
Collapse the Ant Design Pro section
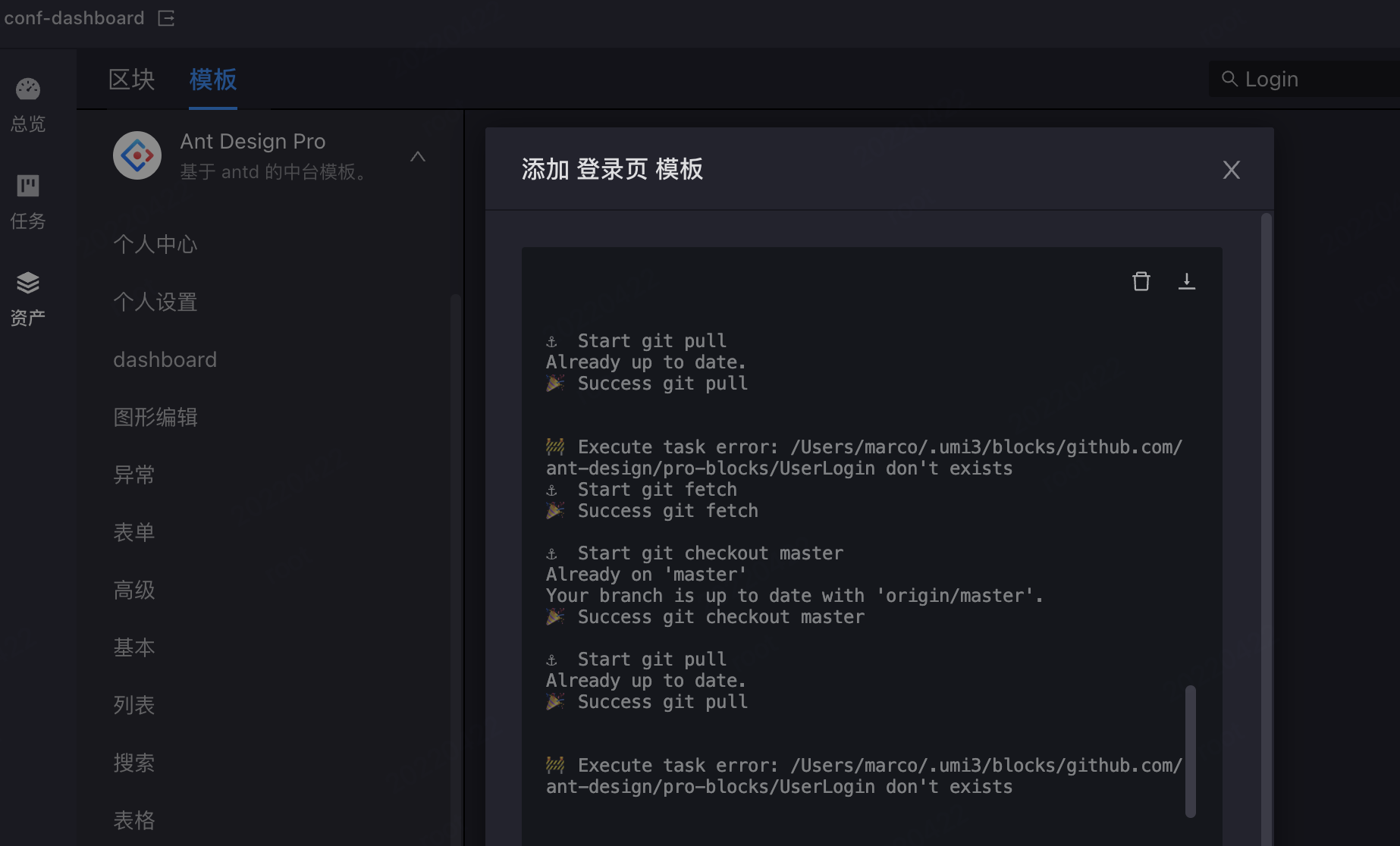(x=418, y=156)
